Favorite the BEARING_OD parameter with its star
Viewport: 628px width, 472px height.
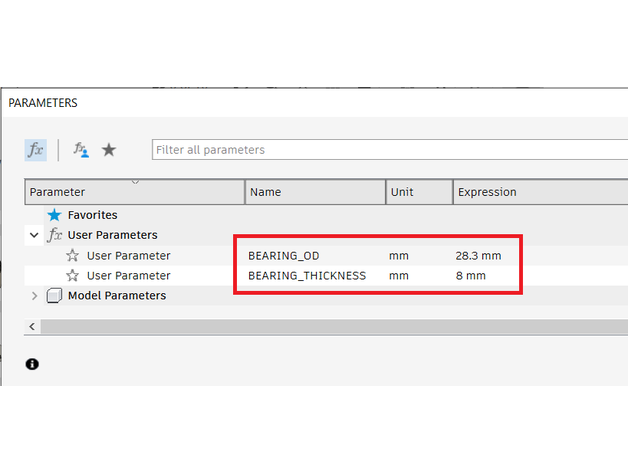click(x=73, y=256)
